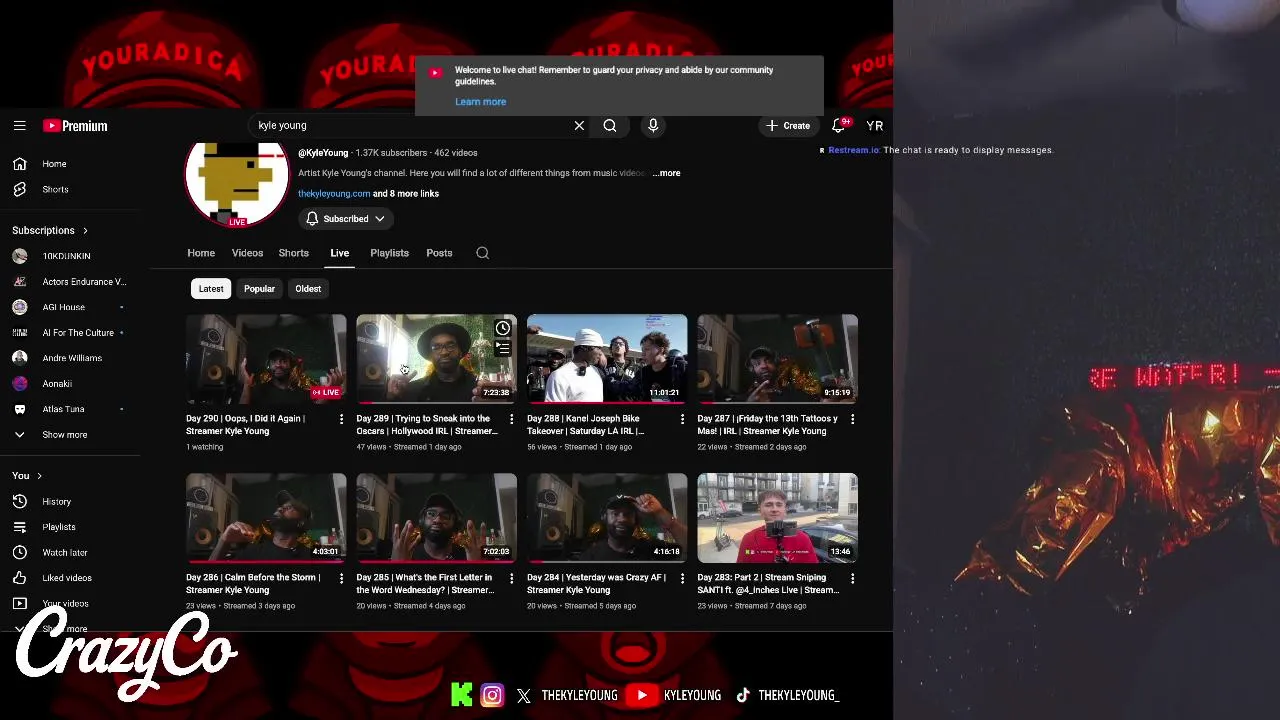Open the notifications bell
Image resolution: width=1280 pixels, height=720 pixels.
click(x=839, y=126)
